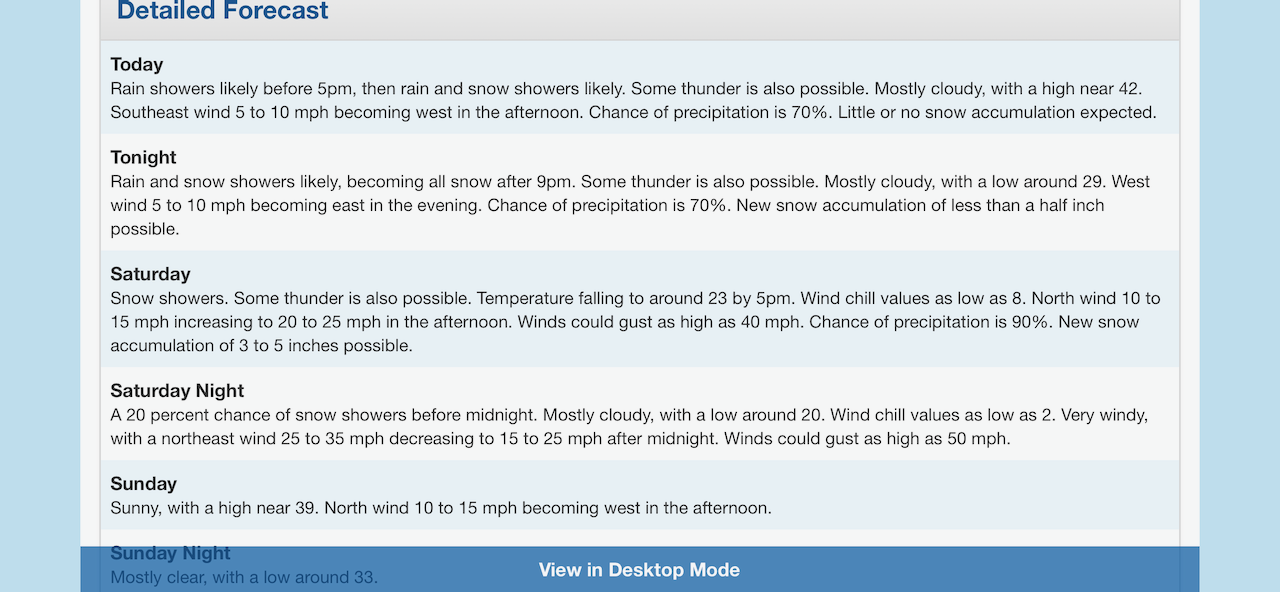Click the Detailed Forecast section title
The height and width of the screenshot is (592, 1280).
(223, 11)
